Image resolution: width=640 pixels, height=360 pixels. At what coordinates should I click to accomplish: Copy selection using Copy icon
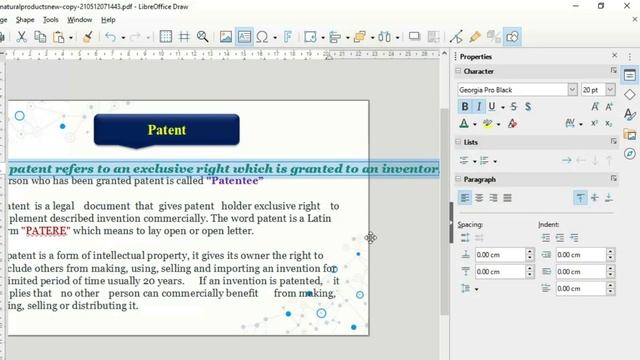(x=40, y=37)
